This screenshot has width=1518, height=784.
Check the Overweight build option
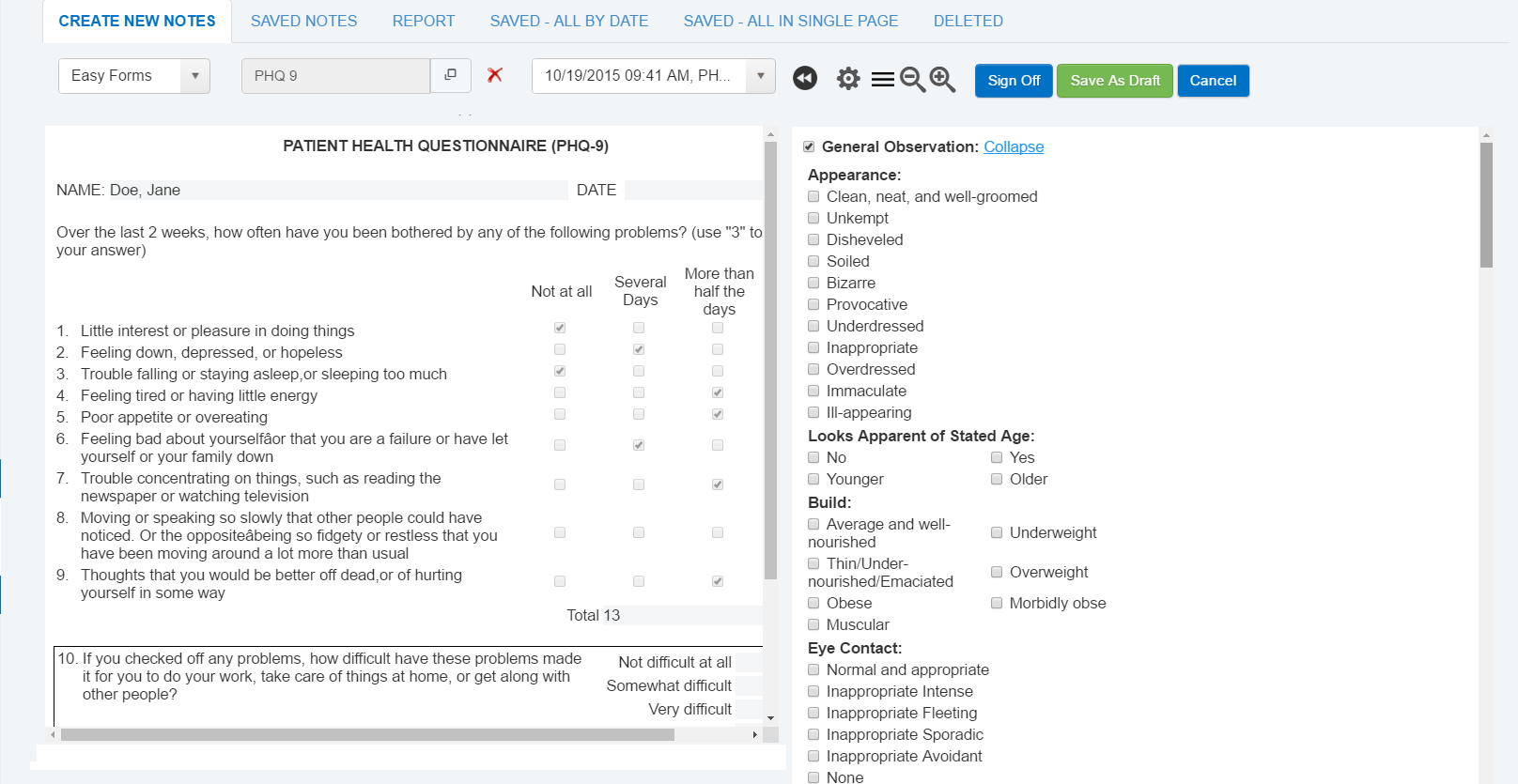(x=997, y=572)
